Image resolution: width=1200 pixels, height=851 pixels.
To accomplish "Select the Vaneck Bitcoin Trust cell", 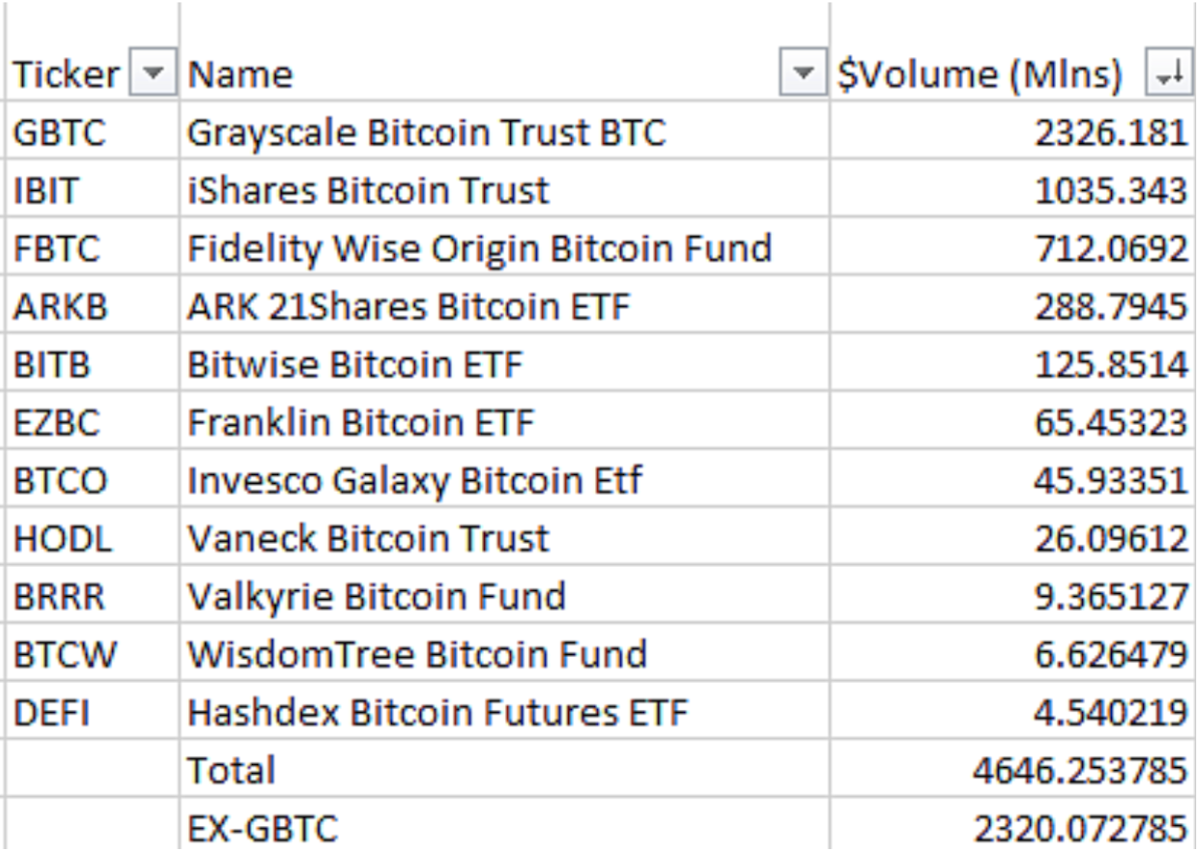I will point(504,537).
